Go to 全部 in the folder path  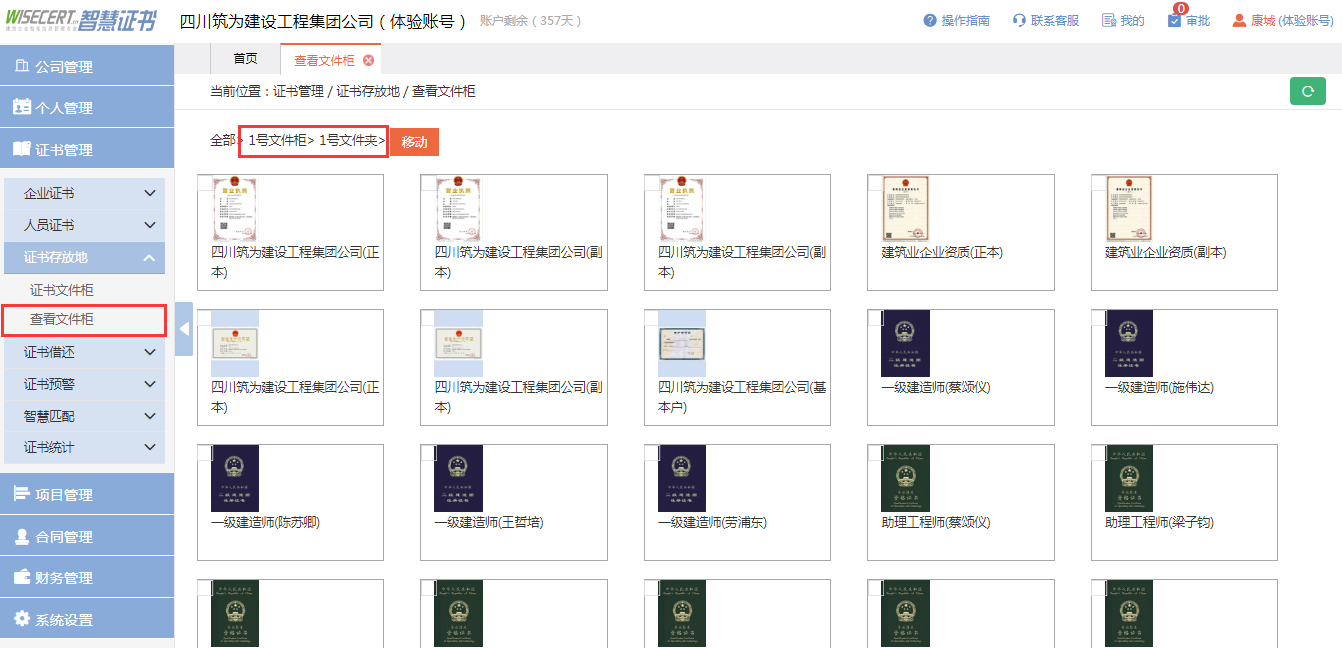coord(223,141)
